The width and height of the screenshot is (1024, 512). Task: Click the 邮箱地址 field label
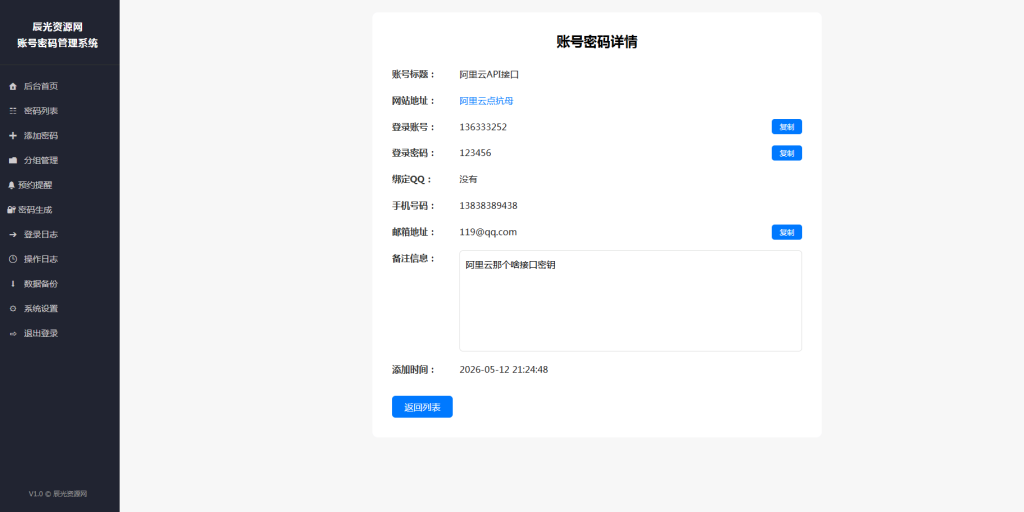click(x=413, y=232)
